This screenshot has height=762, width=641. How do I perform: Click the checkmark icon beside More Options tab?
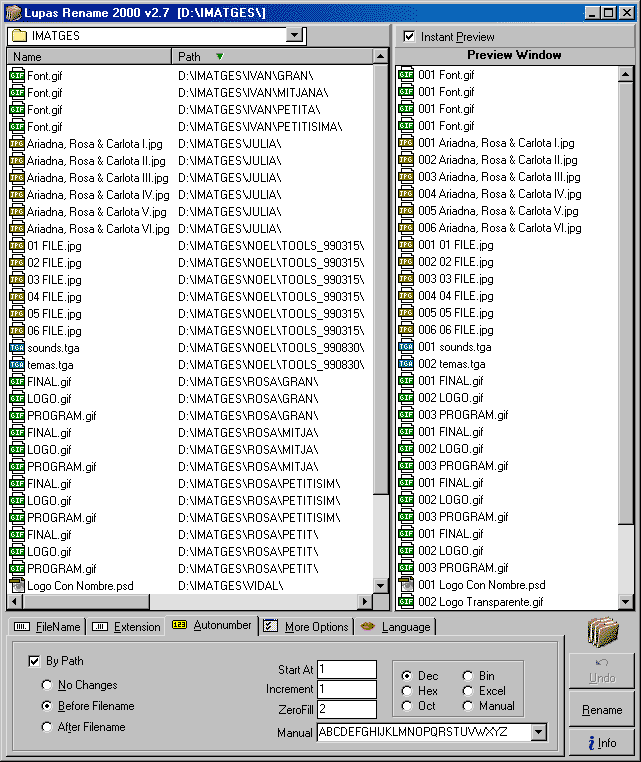[x=270, y=626]
